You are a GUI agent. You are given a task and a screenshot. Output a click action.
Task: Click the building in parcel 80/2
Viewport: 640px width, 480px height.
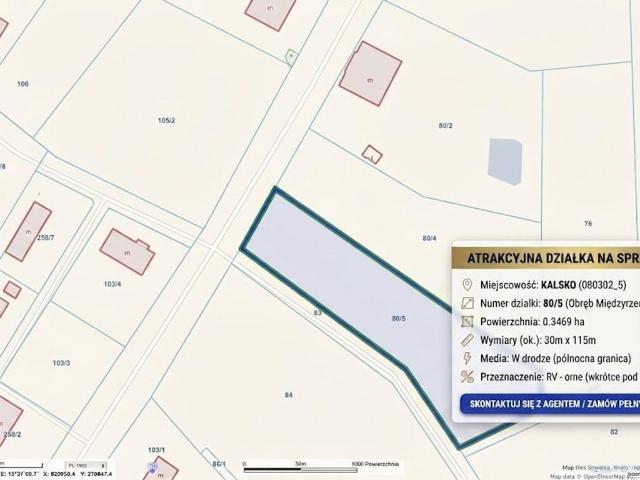(370, 74)
